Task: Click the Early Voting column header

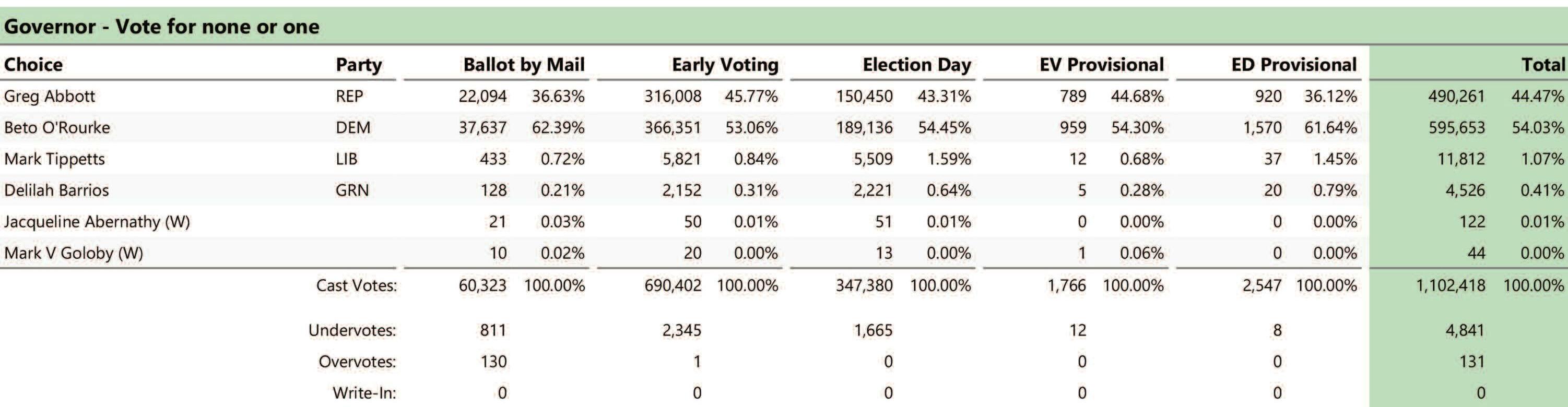Action: coord(724,65)
